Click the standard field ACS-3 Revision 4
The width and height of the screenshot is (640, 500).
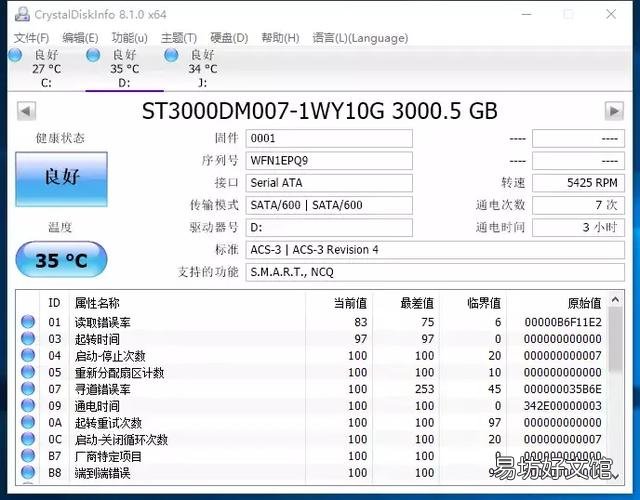tap(435, 250)
